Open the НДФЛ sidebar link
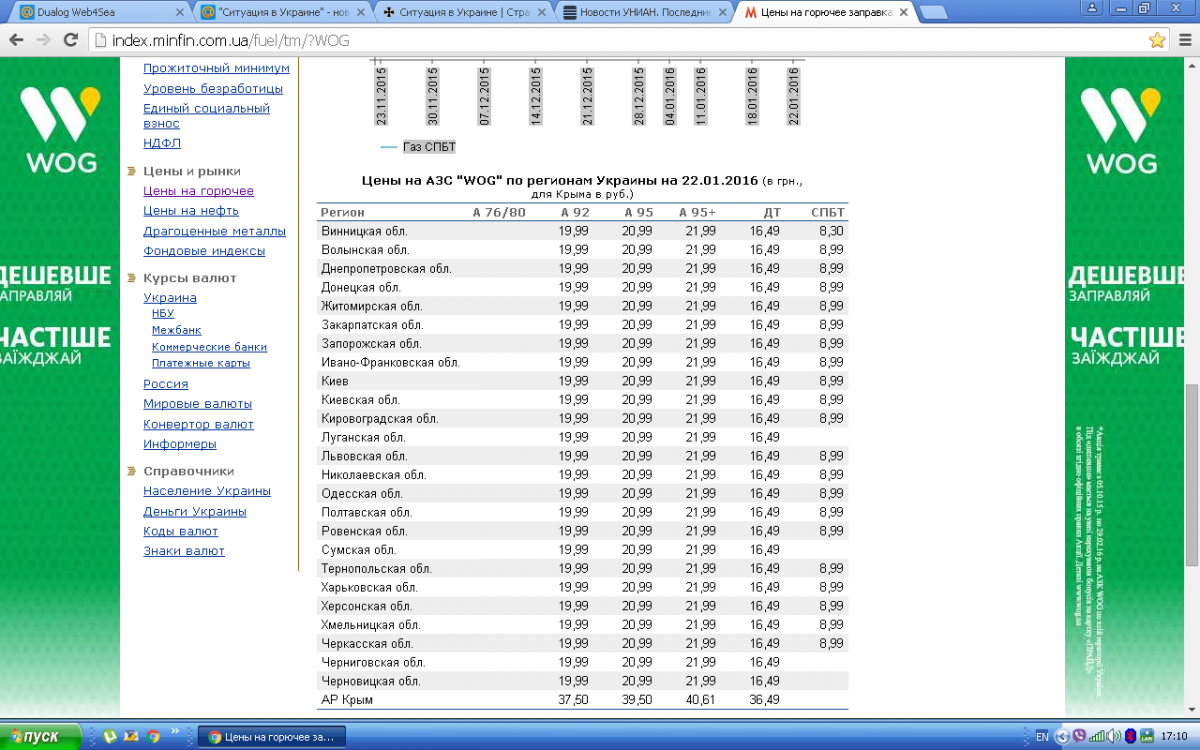1200x750 pixels. tap(162, 143)
